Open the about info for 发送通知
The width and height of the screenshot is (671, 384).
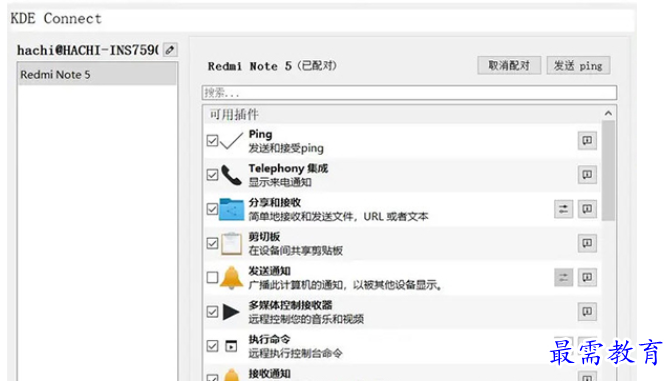coord(587,277)
